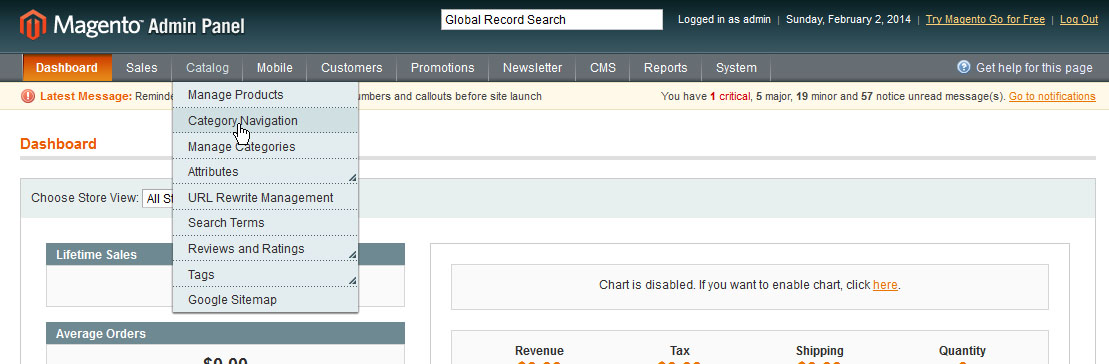This screenshot has height=364, width=1109.
Task: Select Reviews and Ratings menu entry
Action: (265, 249)
